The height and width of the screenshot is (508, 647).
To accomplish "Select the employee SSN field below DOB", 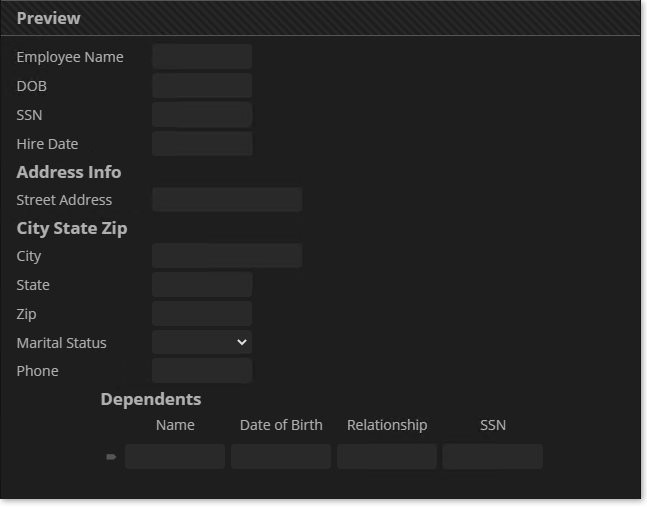I will tap(202, 115).
